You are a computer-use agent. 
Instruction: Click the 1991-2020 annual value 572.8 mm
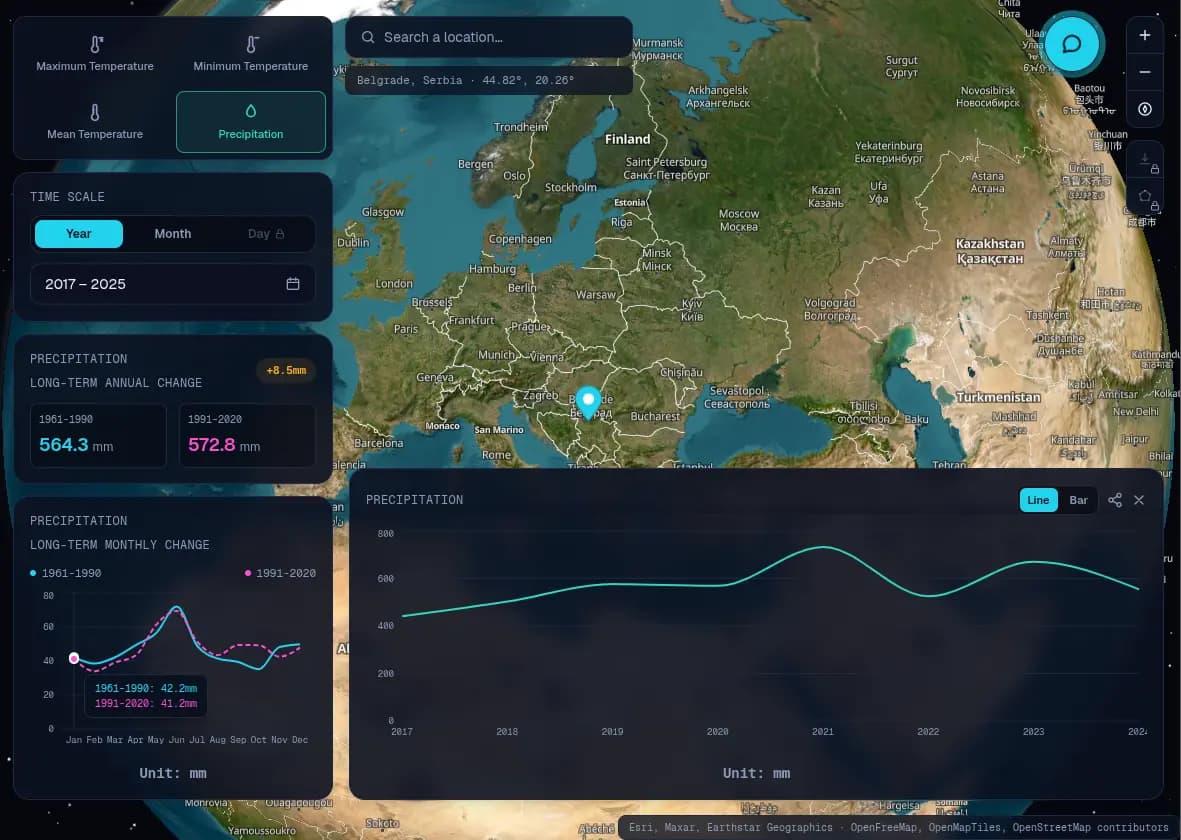(x=224, y=445)
